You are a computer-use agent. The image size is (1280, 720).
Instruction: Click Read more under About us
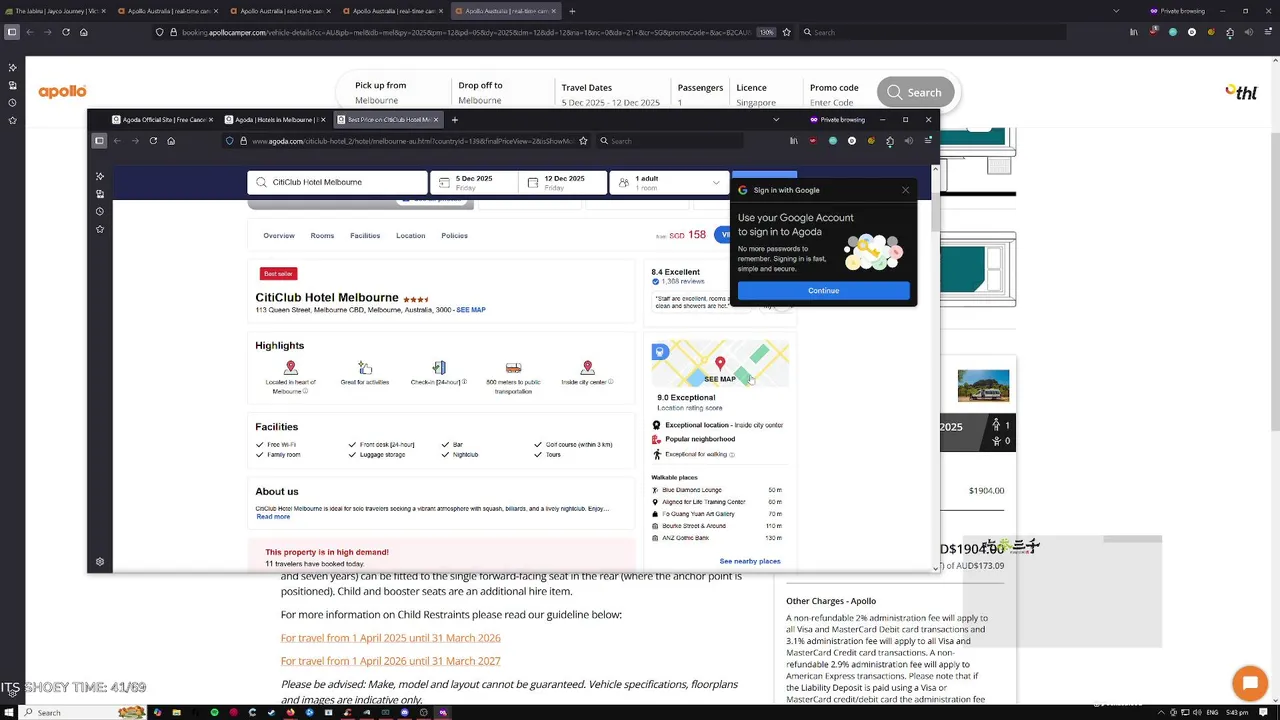tap(273, 517)
